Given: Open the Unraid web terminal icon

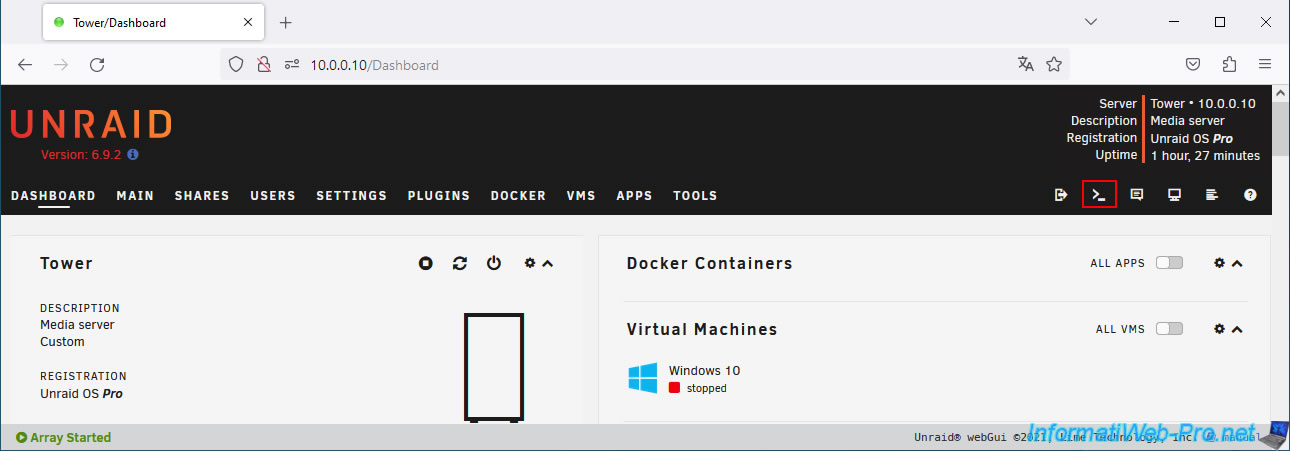Looking at the screenshot, I should click(1099, 195).
